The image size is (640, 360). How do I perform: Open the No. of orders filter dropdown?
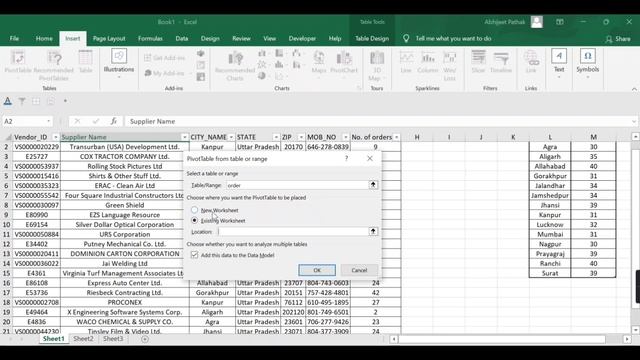point(396,137)
